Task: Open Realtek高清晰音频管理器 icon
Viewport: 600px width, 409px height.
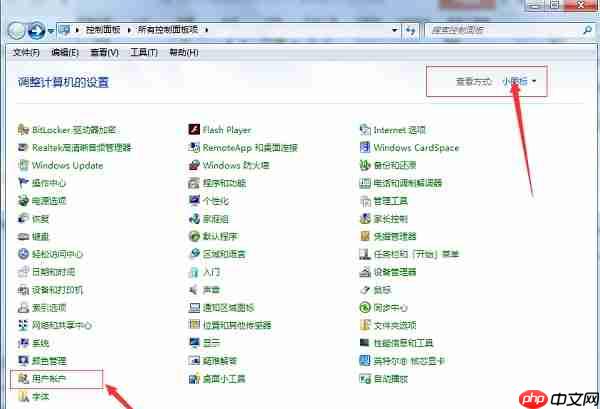Action: (23, 147)
